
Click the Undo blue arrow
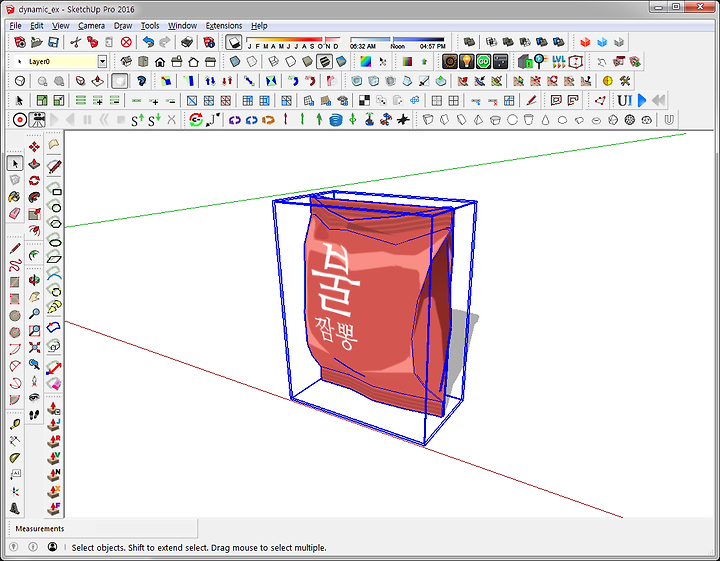click(x=148, y=42)
